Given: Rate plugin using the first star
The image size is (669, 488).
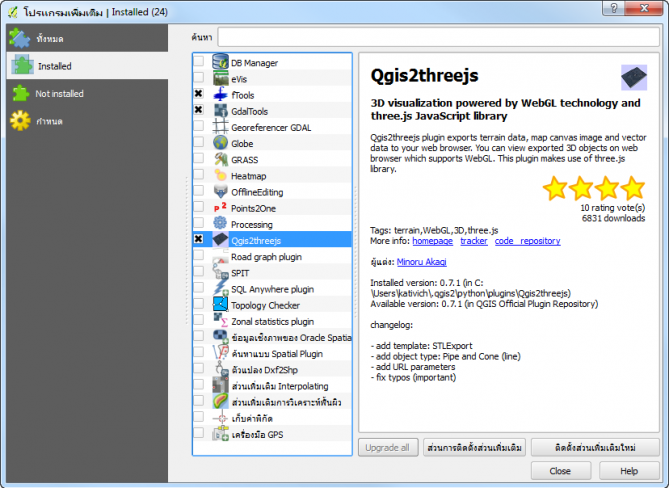Looking at the screenshot, I should point(555,188).
